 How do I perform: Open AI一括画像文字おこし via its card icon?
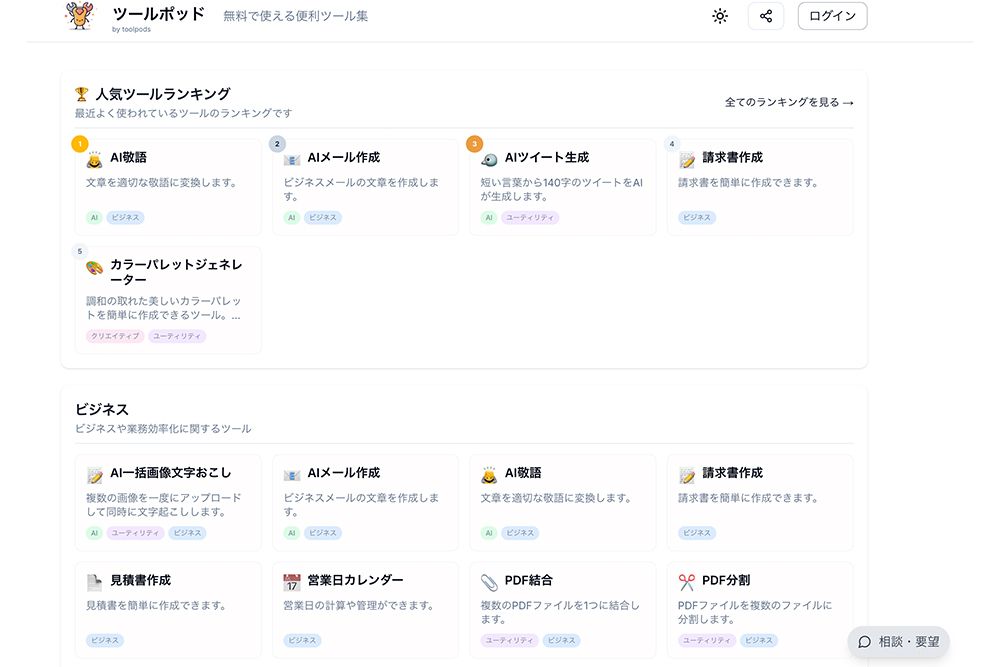pyautogui.click(x=94, y=472)
